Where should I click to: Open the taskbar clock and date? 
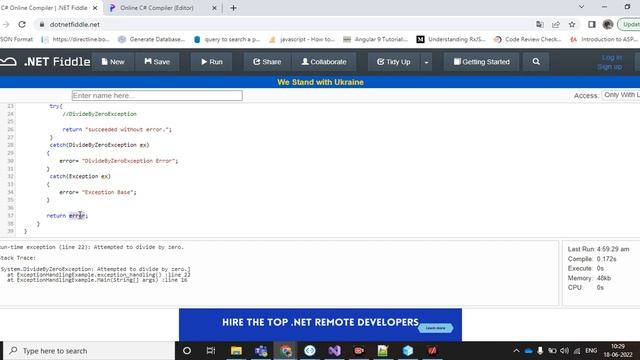[x=618, y=351]
